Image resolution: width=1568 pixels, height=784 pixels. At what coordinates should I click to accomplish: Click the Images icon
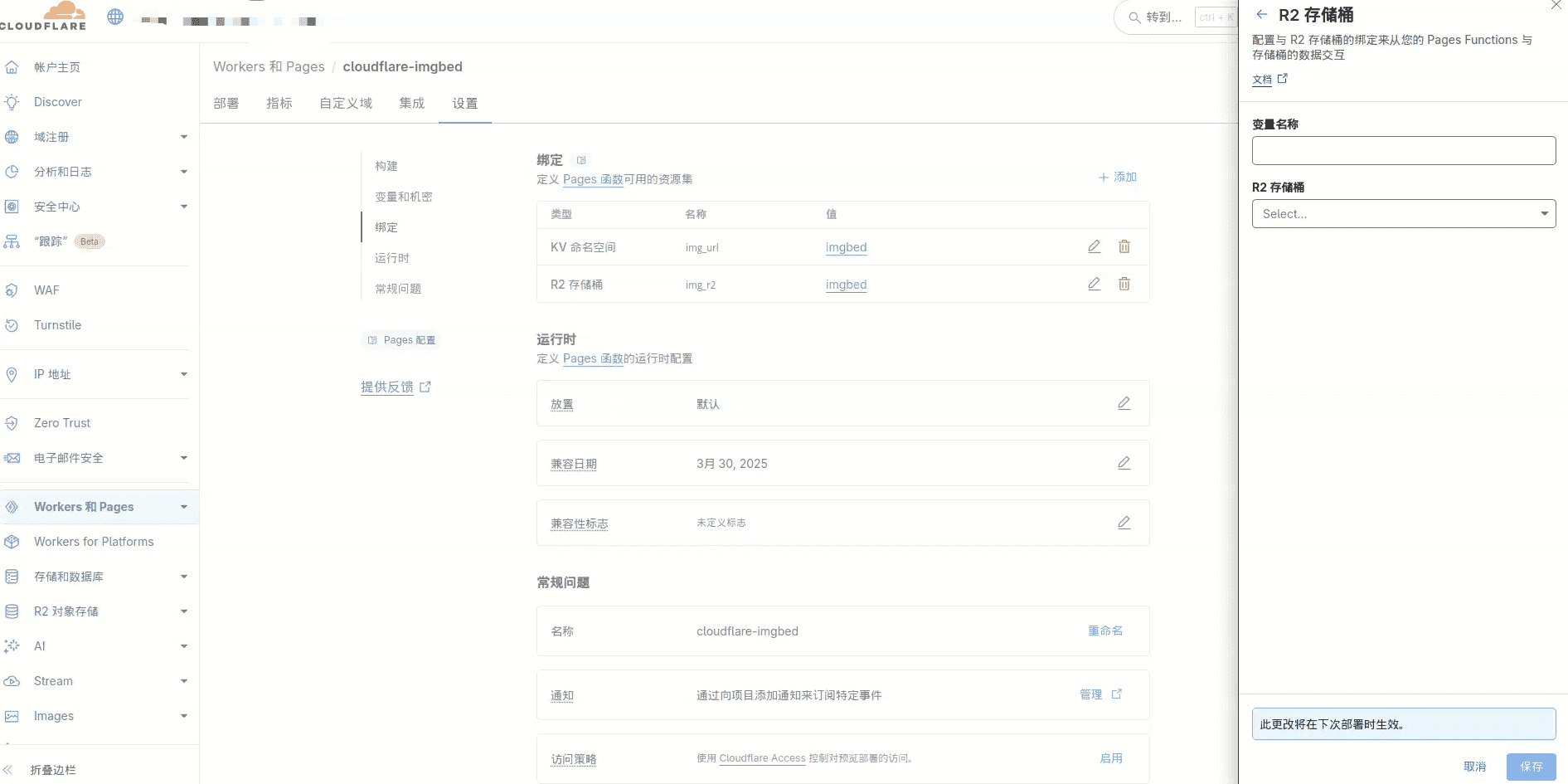[x=12, y=716]
